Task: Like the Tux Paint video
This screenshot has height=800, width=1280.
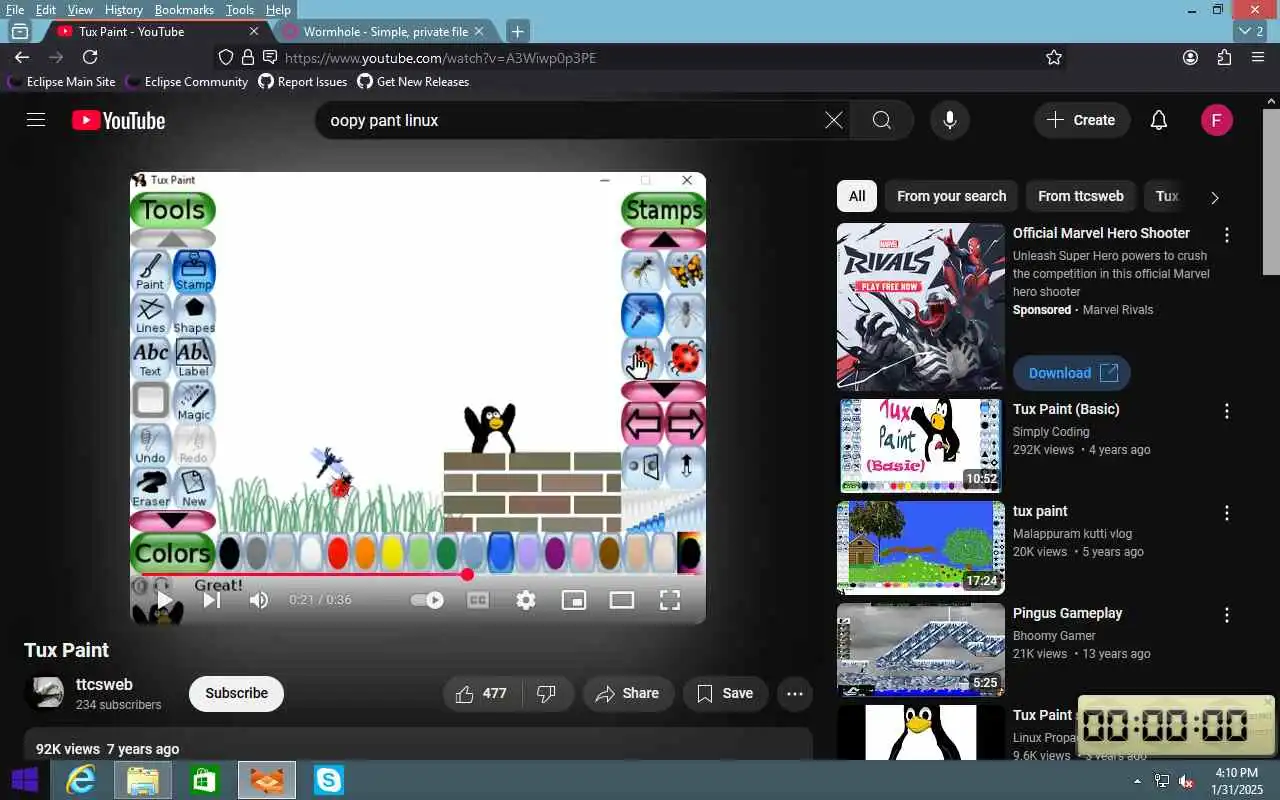Action: click(481, 693)
